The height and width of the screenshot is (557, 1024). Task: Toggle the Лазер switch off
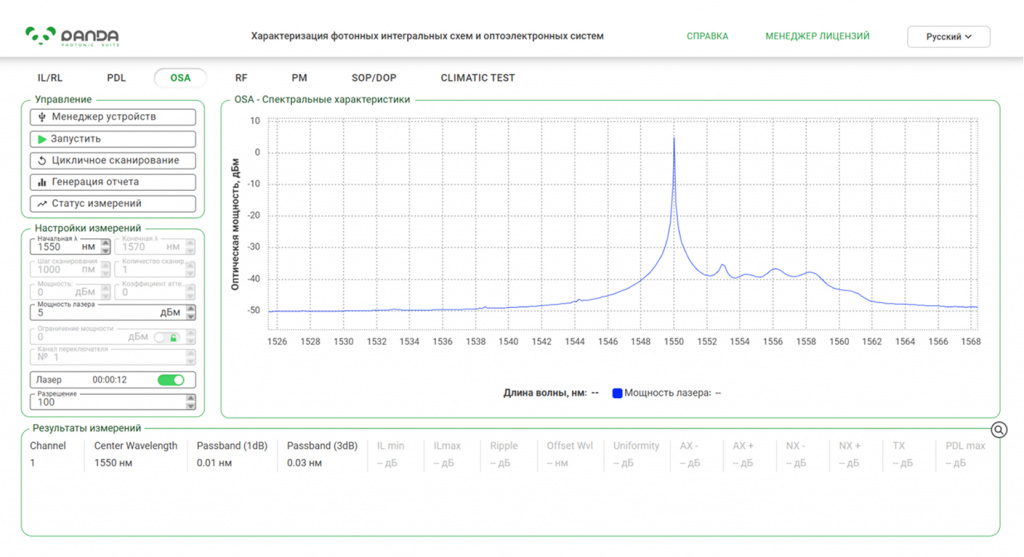point(171,380)
